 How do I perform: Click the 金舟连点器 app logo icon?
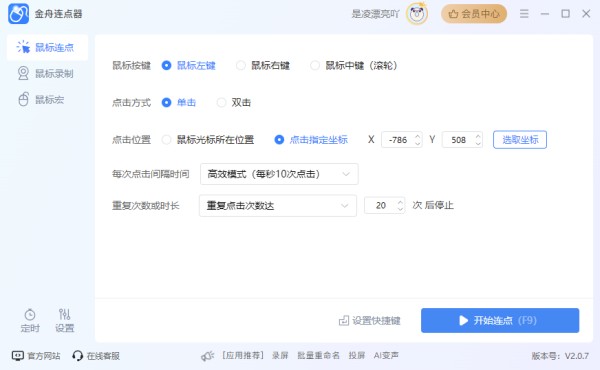click(18, 14)
